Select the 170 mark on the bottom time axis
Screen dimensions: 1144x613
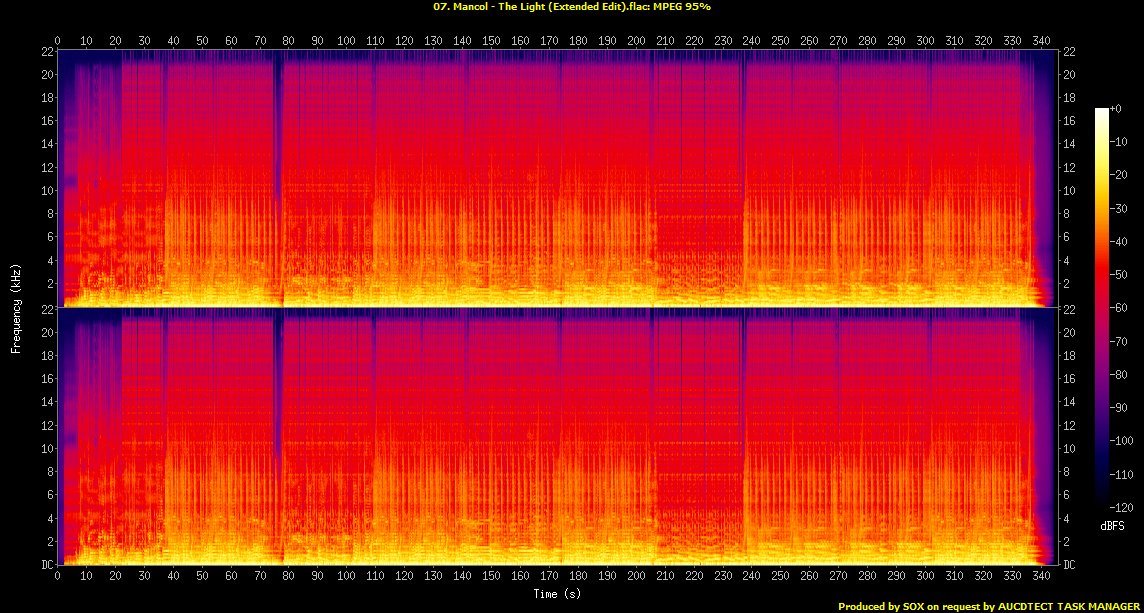549,577
